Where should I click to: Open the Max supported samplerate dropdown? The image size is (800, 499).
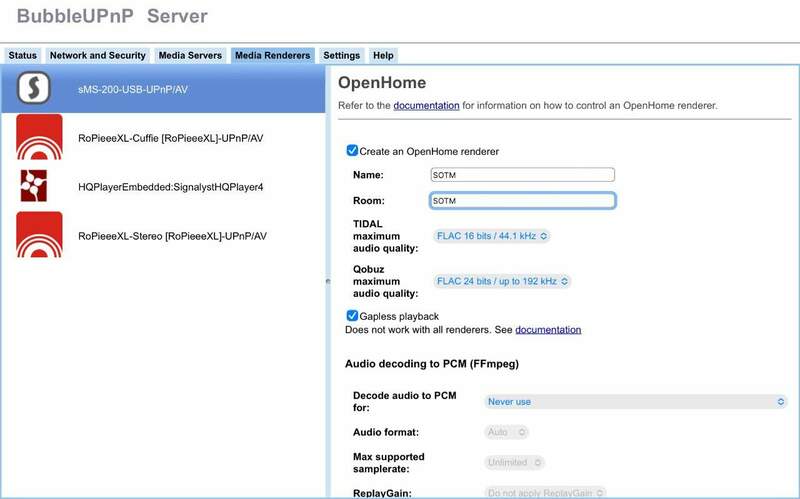point(514,463)
